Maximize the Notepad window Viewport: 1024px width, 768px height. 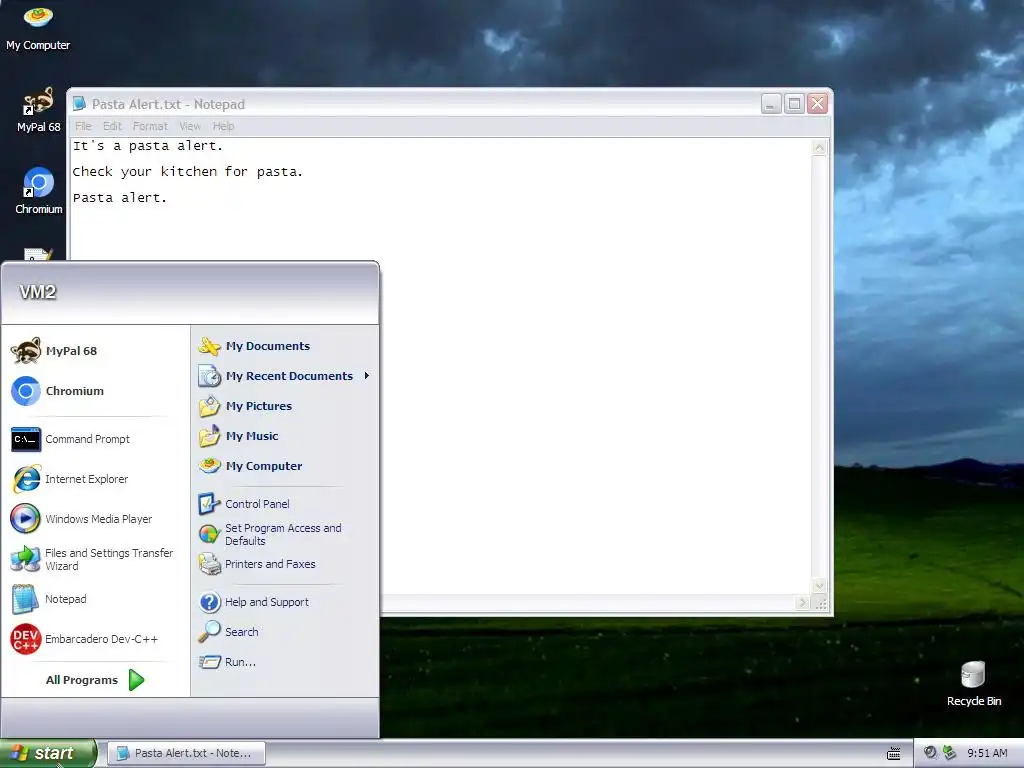[x=794, y=103]
